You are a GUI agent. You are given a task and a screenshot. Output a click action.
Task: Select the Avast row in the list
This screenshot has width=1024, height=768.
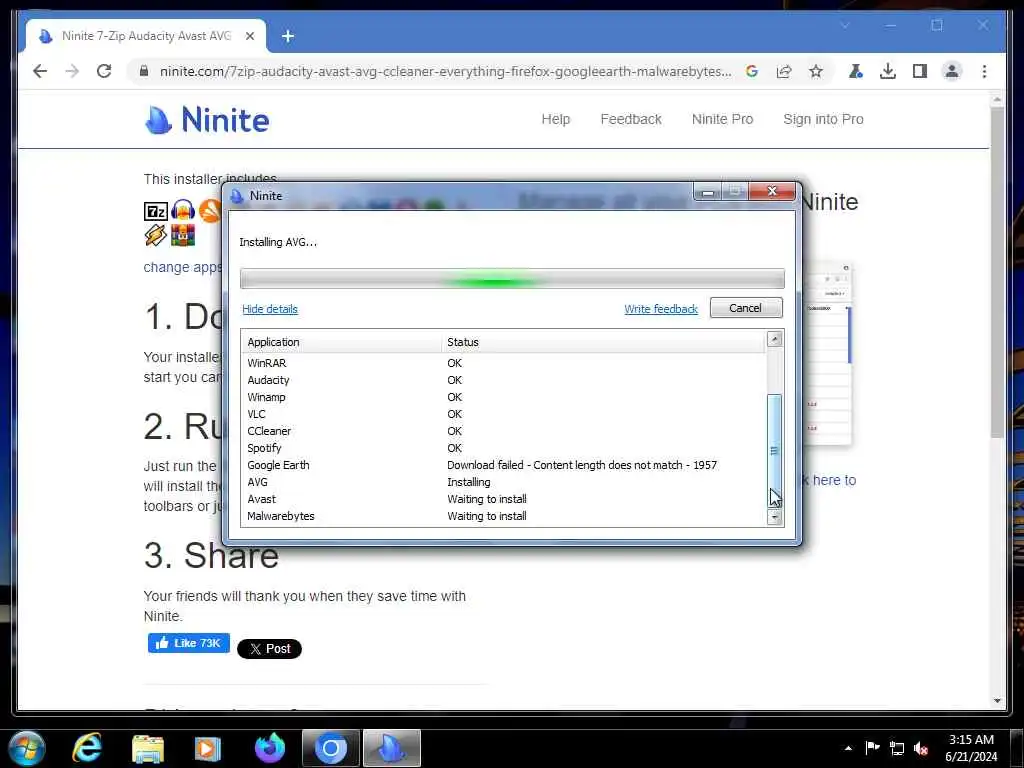[x=503, y=499]
